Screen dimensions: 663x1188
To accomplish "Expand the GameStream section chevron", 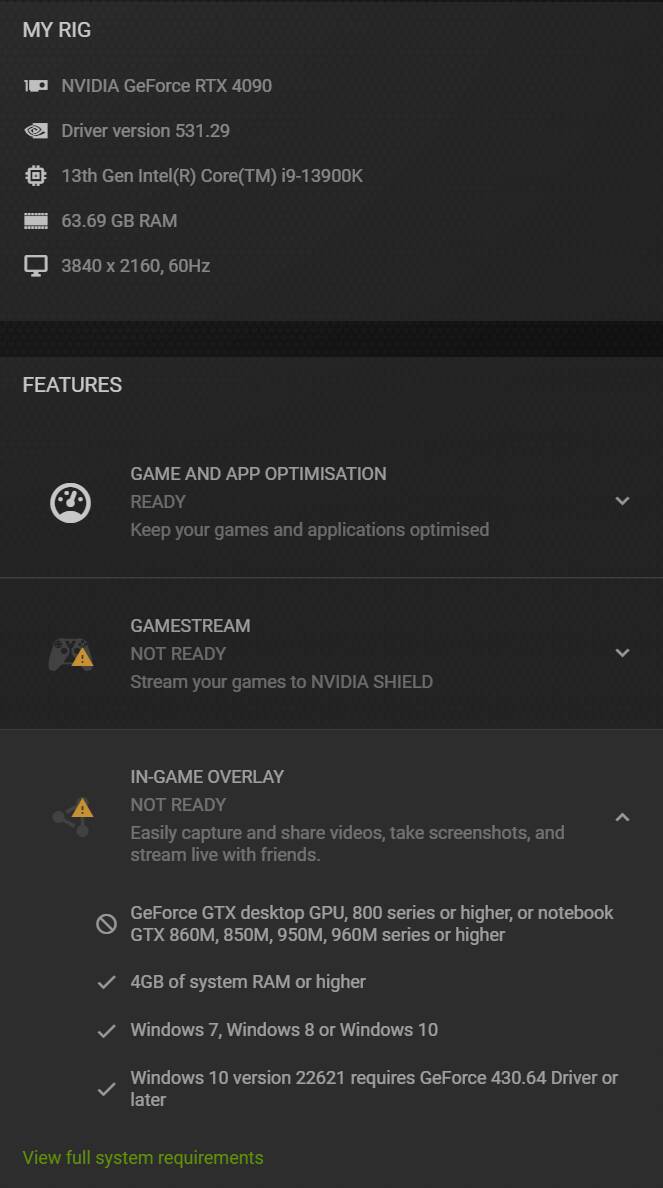I will (622, 652).
